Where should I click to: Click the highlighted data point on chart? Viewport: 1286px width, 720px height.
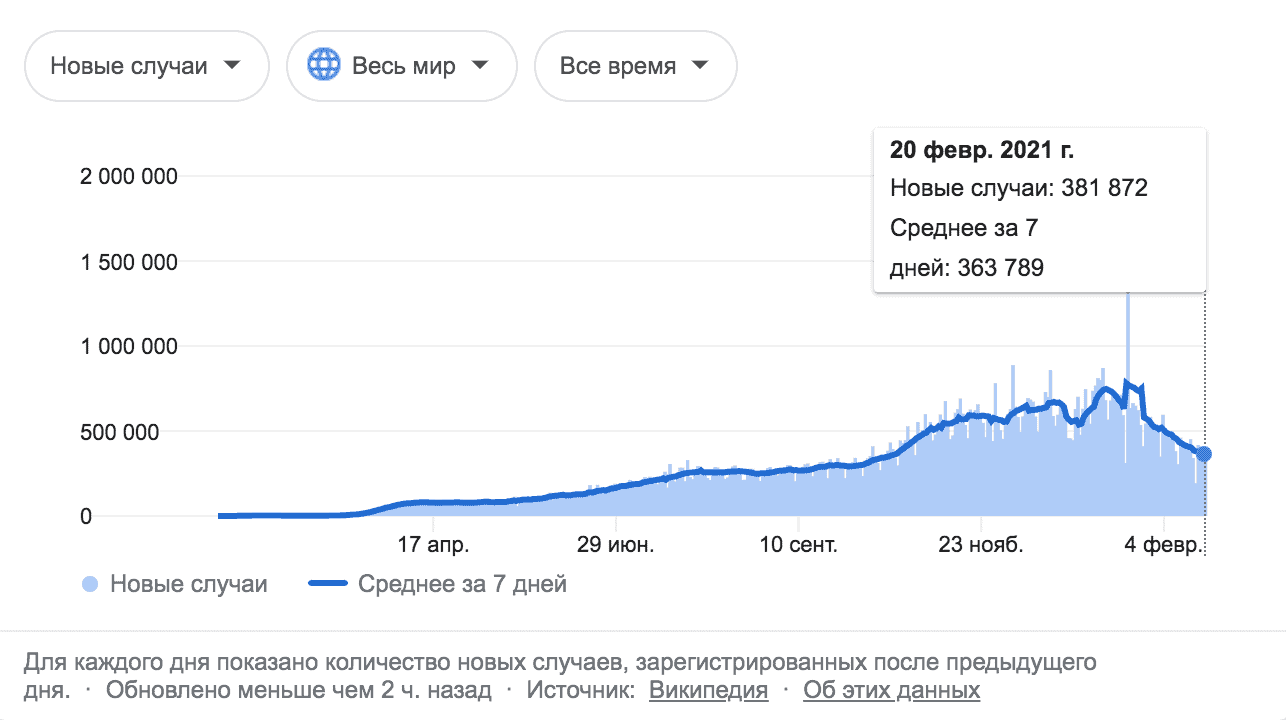tap(1204, 454)
